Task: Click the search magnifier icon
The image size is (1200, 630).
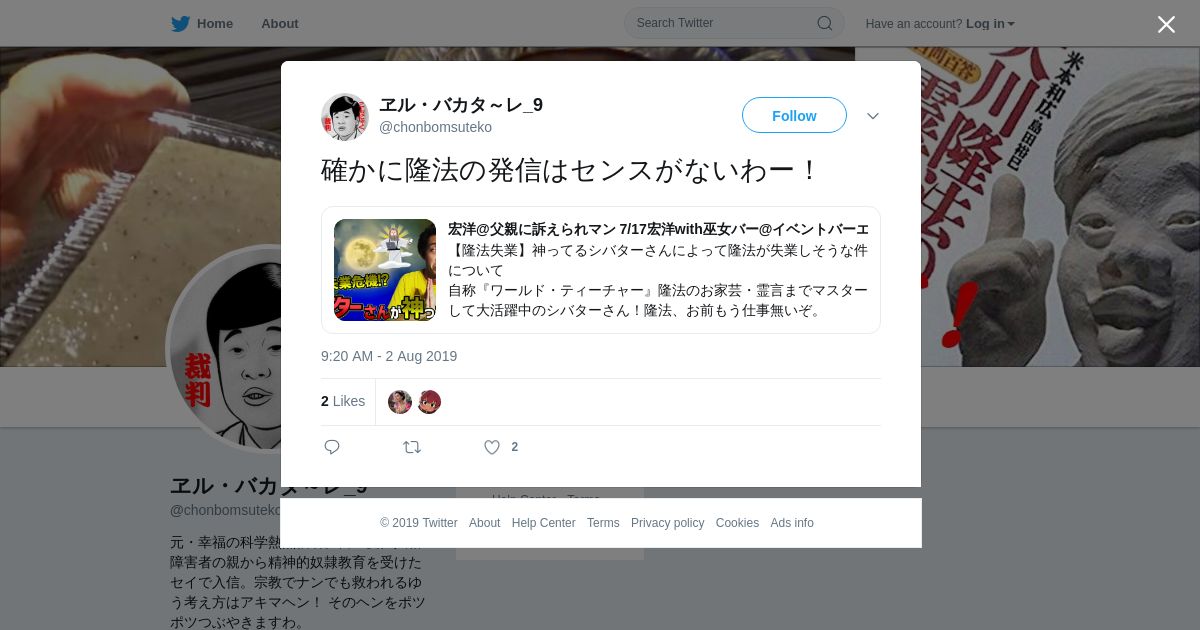Action: pyautogui.click(x=825, y=23)
